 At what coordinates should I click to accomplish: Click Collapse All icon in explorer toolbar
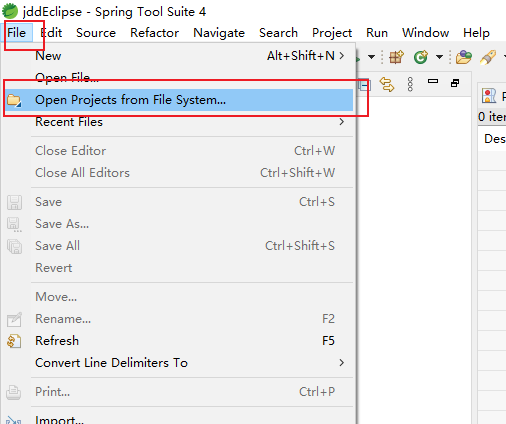tap(364, 85)
